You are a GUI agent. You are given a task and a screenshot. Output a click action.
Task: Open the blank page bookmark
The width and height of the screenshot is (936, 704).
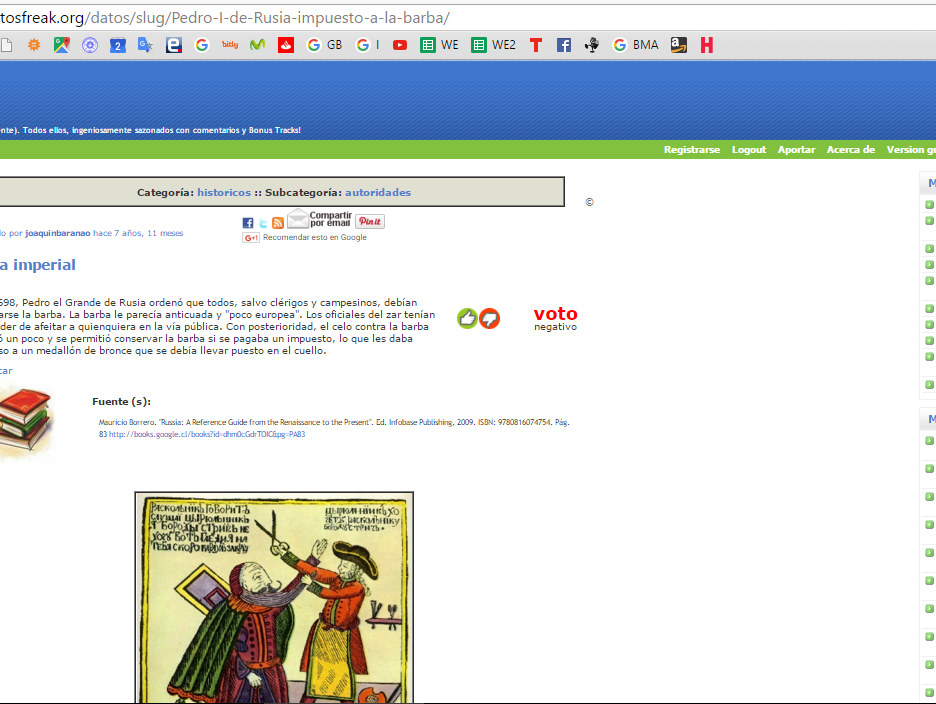tap(6, 45)
